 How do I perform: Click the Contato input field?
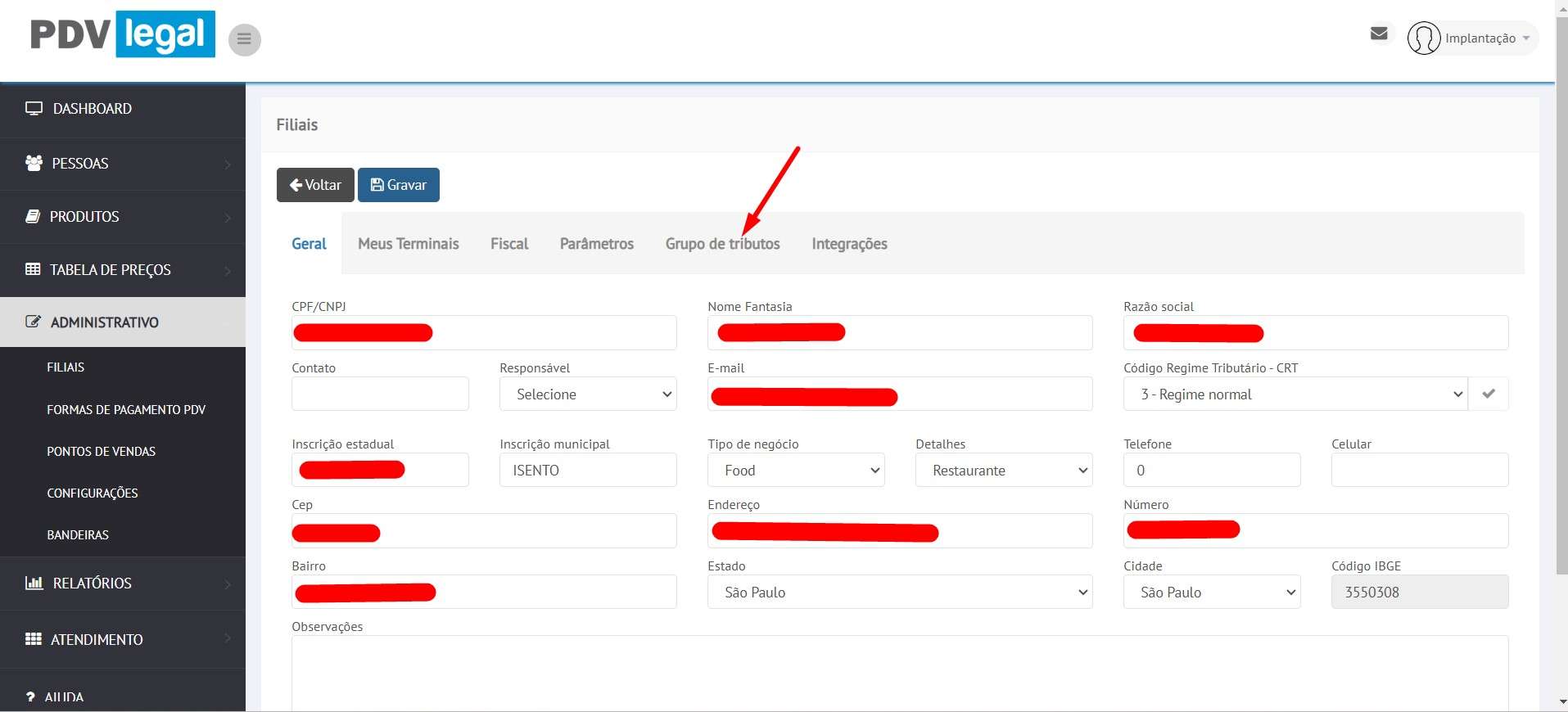click(x=380, y=394)
